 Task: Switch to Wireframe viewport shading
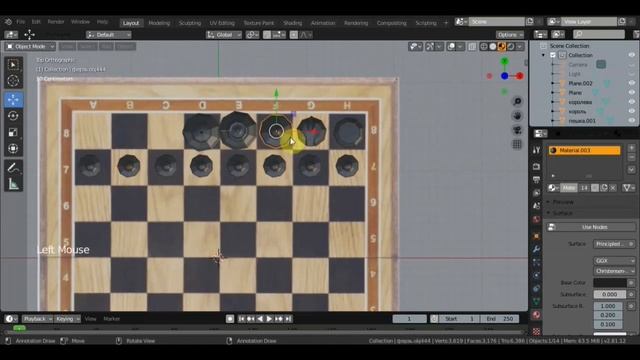[x=484, y=47]
